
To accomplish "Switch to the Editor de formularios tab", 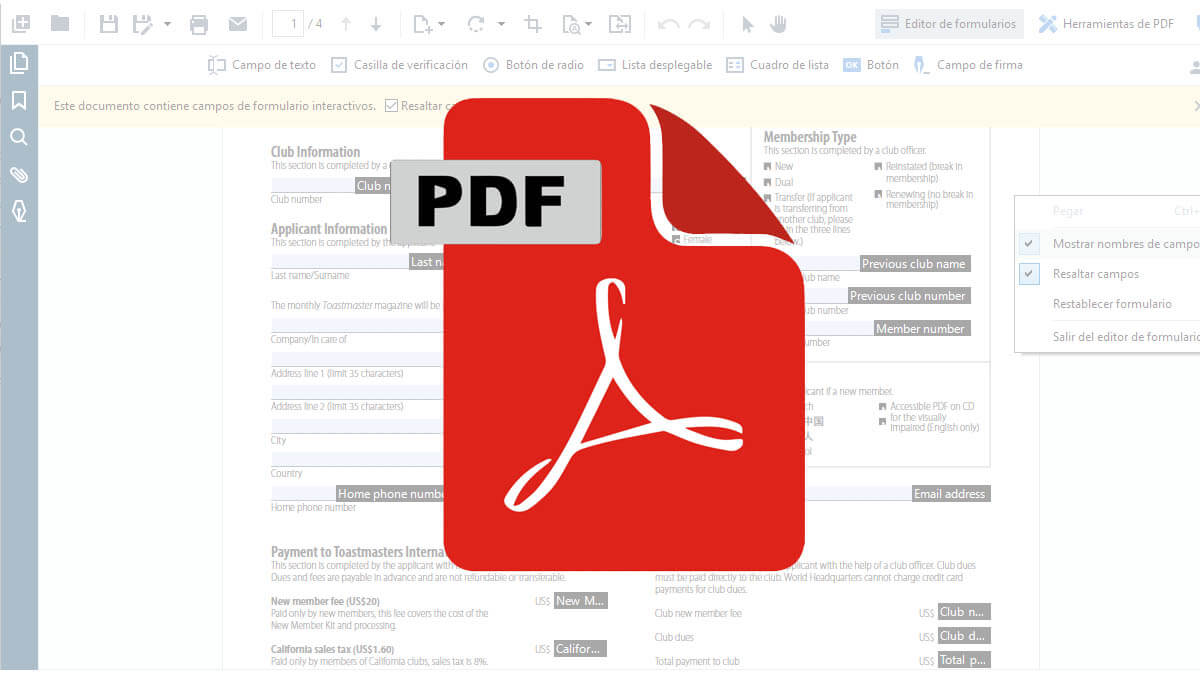I will point(948,24).
